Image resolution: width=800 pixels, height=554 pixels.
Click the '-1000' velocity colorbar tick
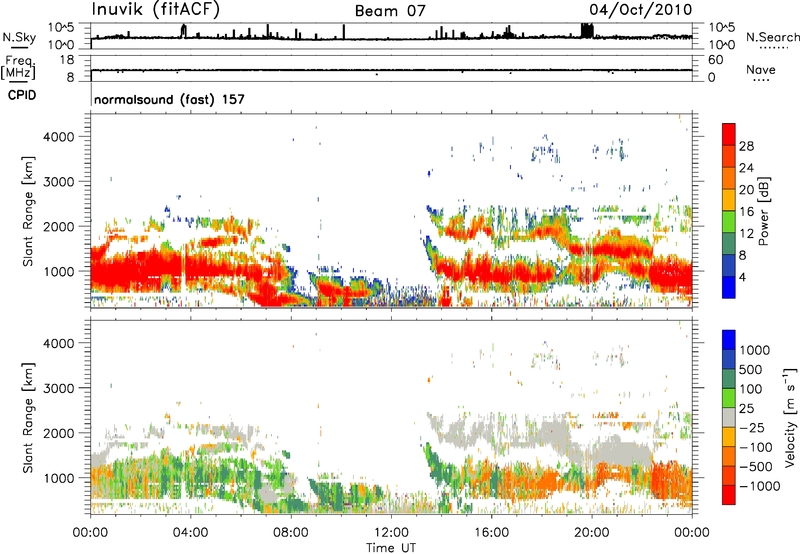point(760,486)
